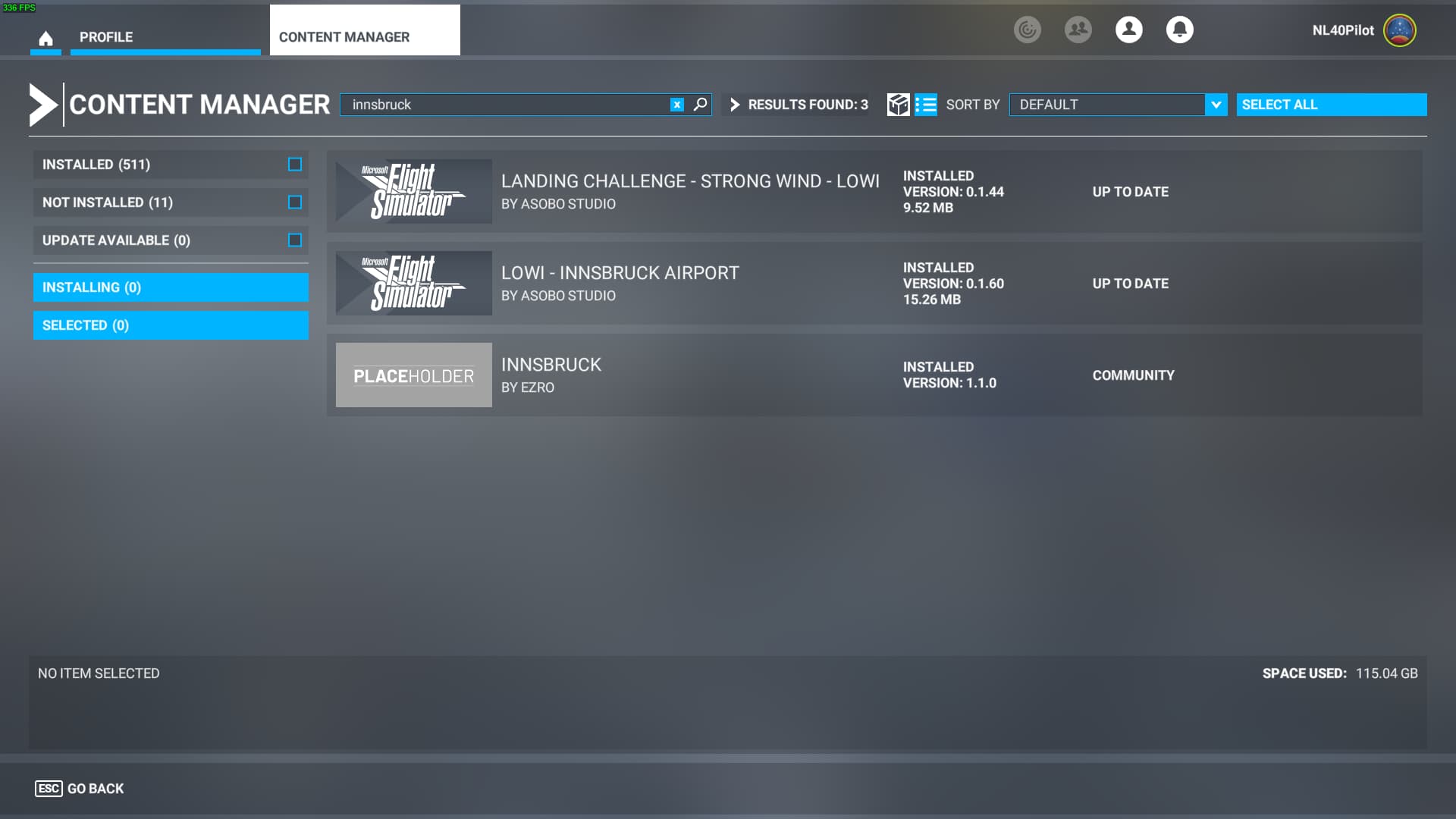The image size is (1456, 819).
Task: Click LOWI - Innsbruck Airport title
Action: pyautogui.click(x=620, y=273)
